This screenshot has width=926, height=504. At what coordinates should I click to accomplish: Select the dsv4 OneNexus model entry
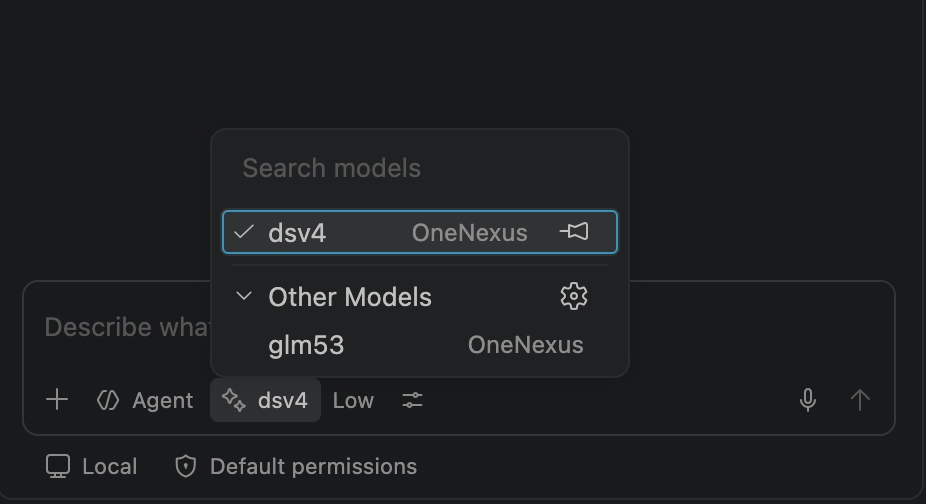(x=420, y=232)
